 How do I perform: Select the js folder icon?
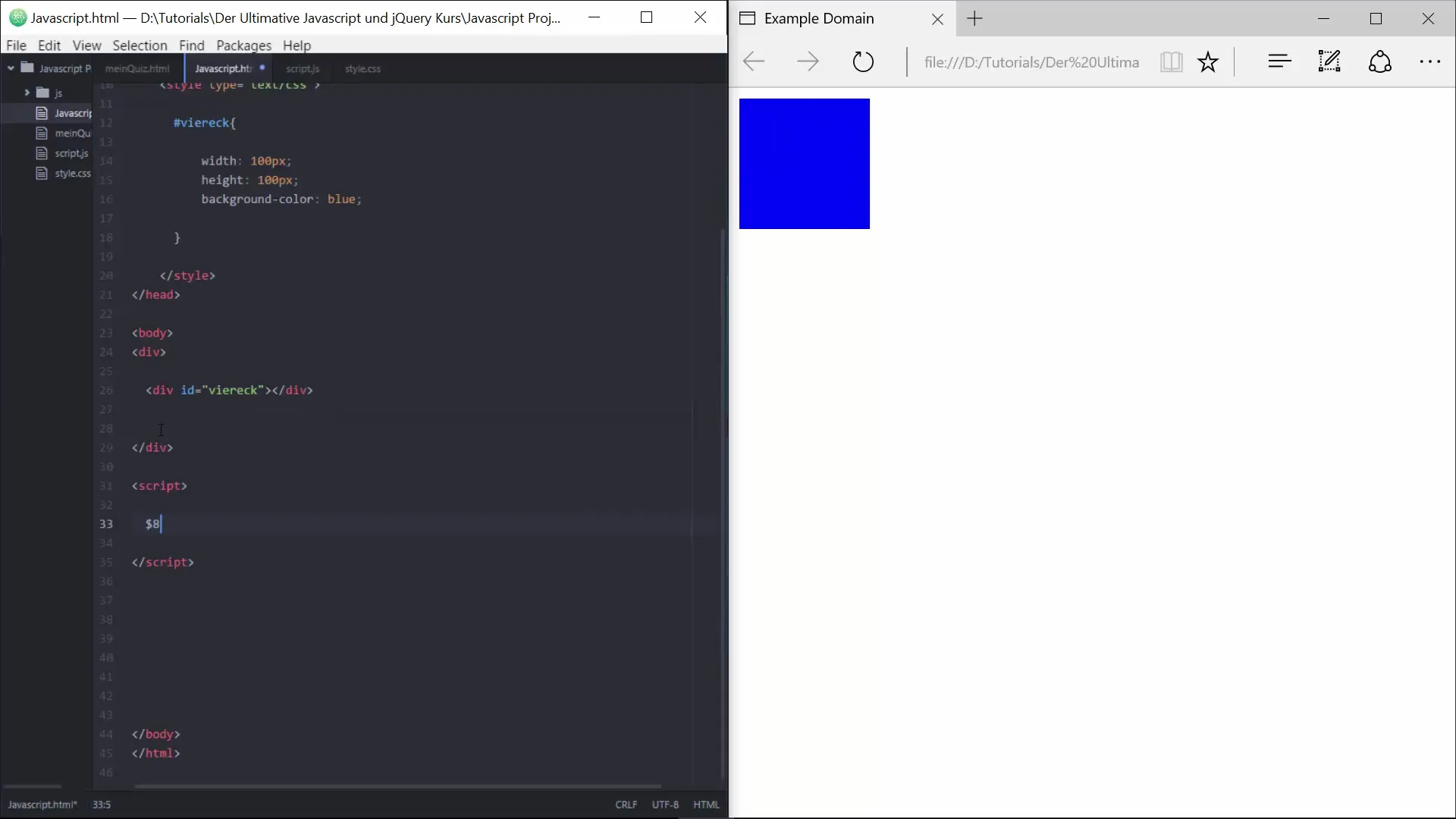(43, 93)
